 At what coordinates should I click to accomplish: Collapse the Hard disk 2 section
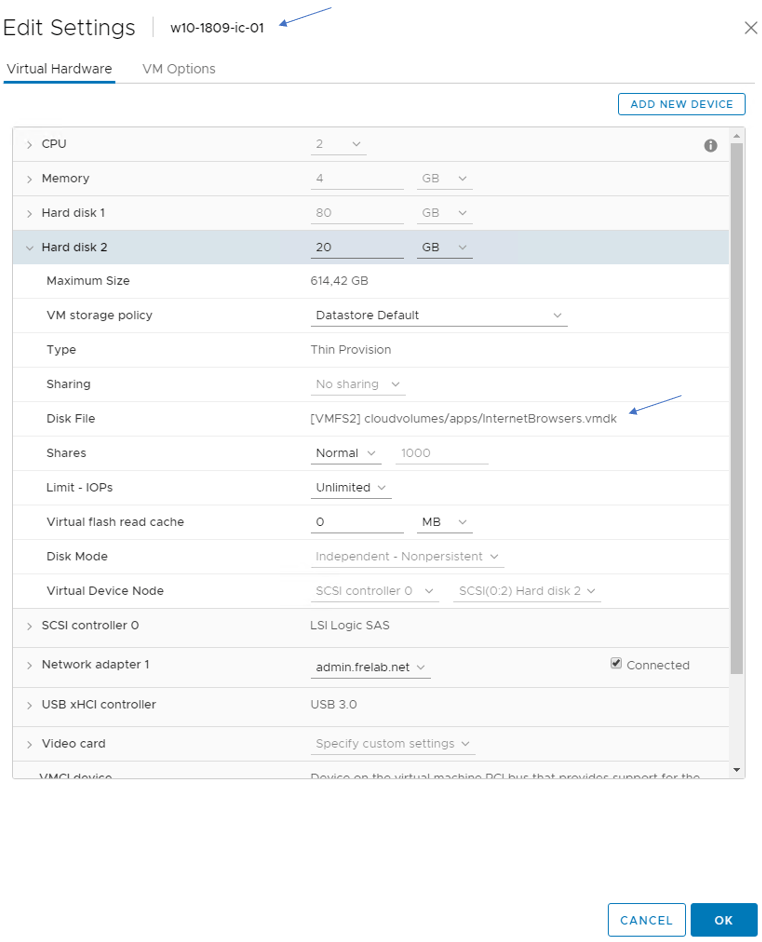[29, 248]
